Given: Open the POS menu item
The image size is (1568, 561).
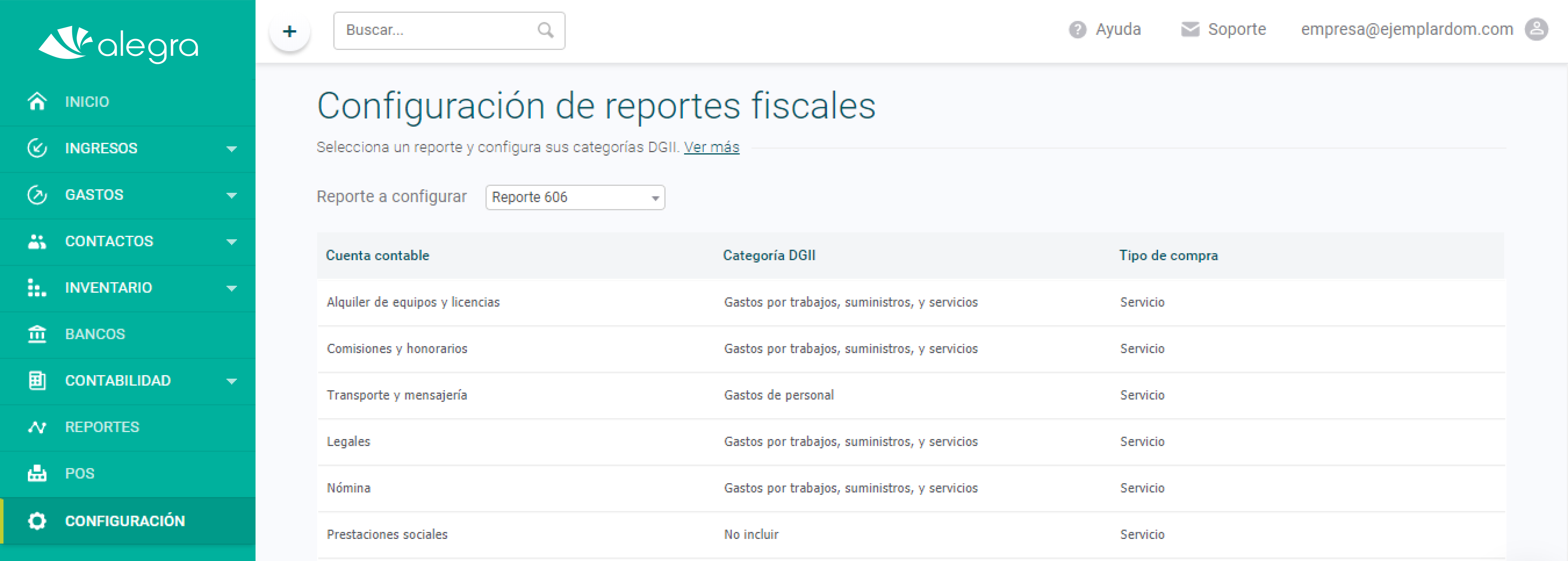Looking at the screenshot, I should tap(128, 473).
